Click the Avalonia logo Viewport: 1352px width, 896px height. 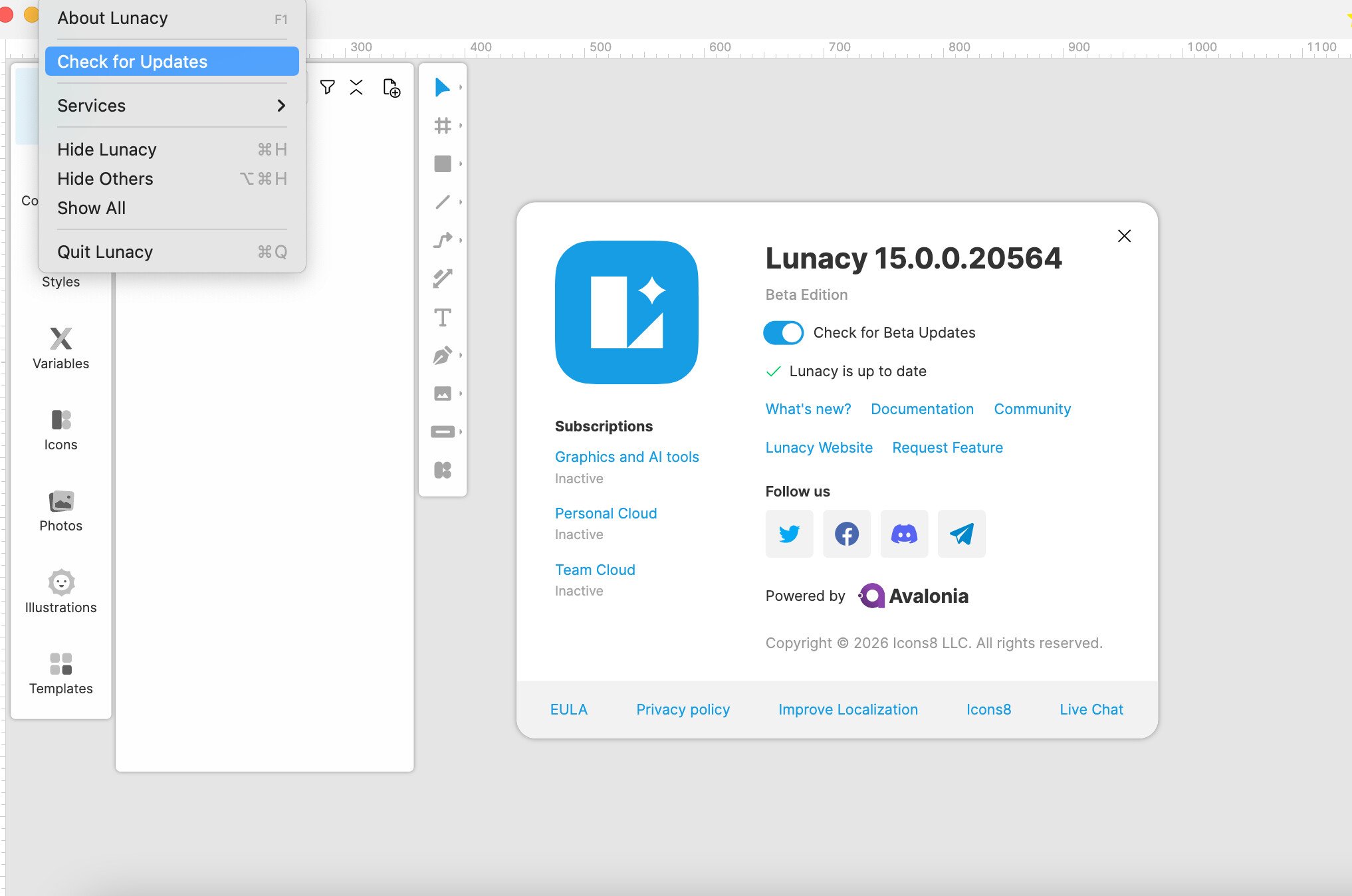(x=913, y=596)
